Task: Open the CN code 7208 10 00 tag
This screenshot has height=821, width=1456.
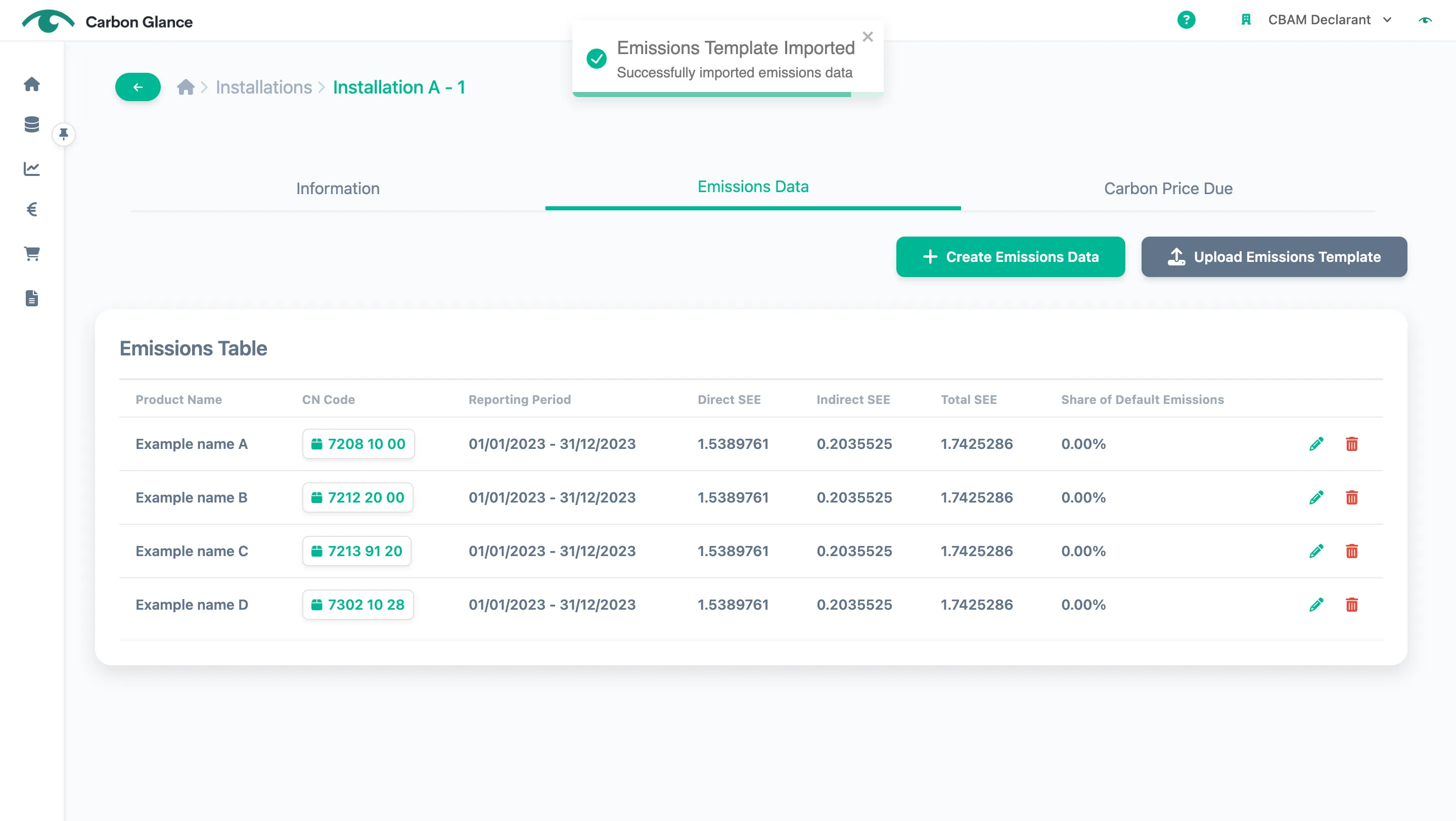Action: (358, 444)
